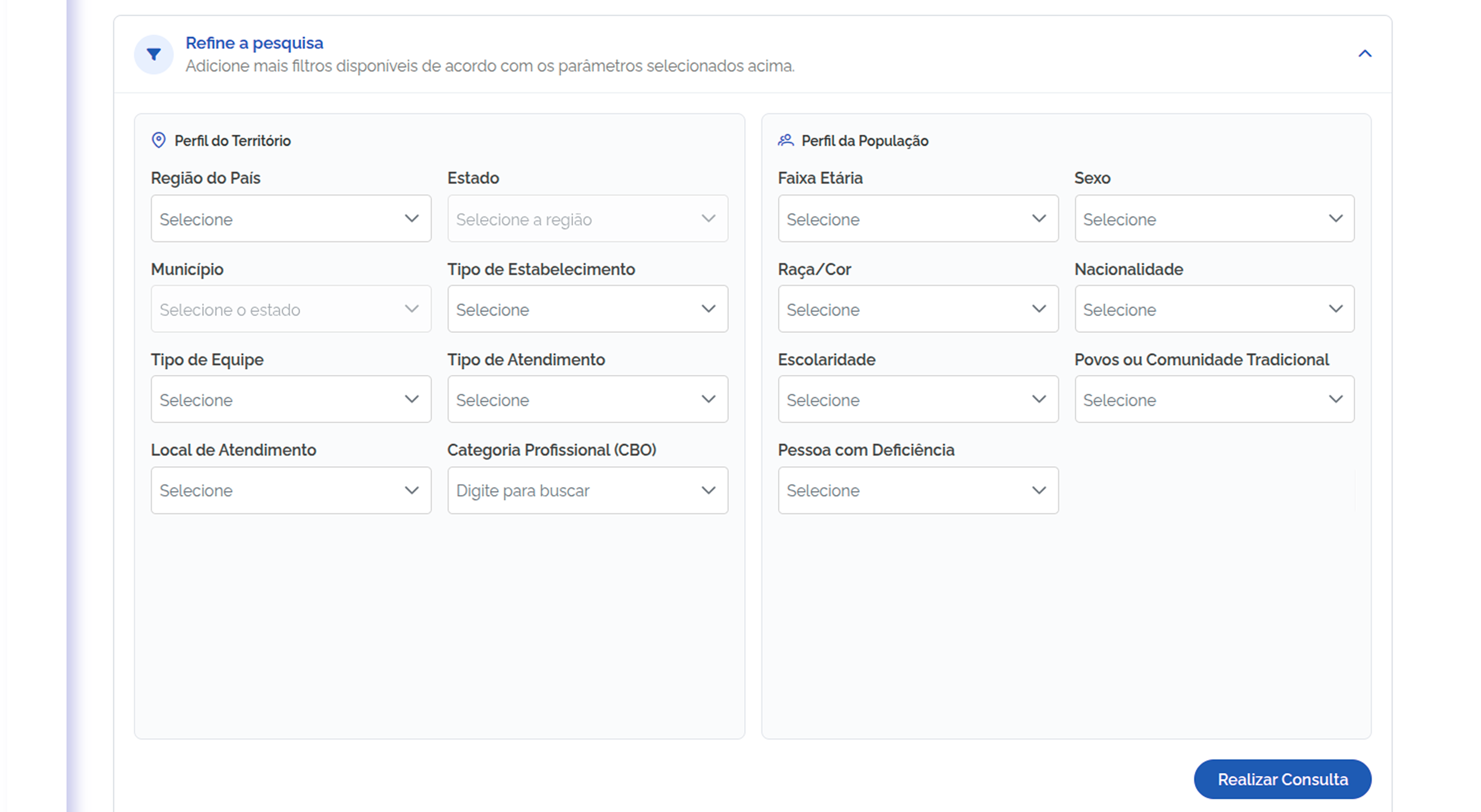Open the Estado dropdown
This screenshot has width=1481, height=812.
point(588,218)
